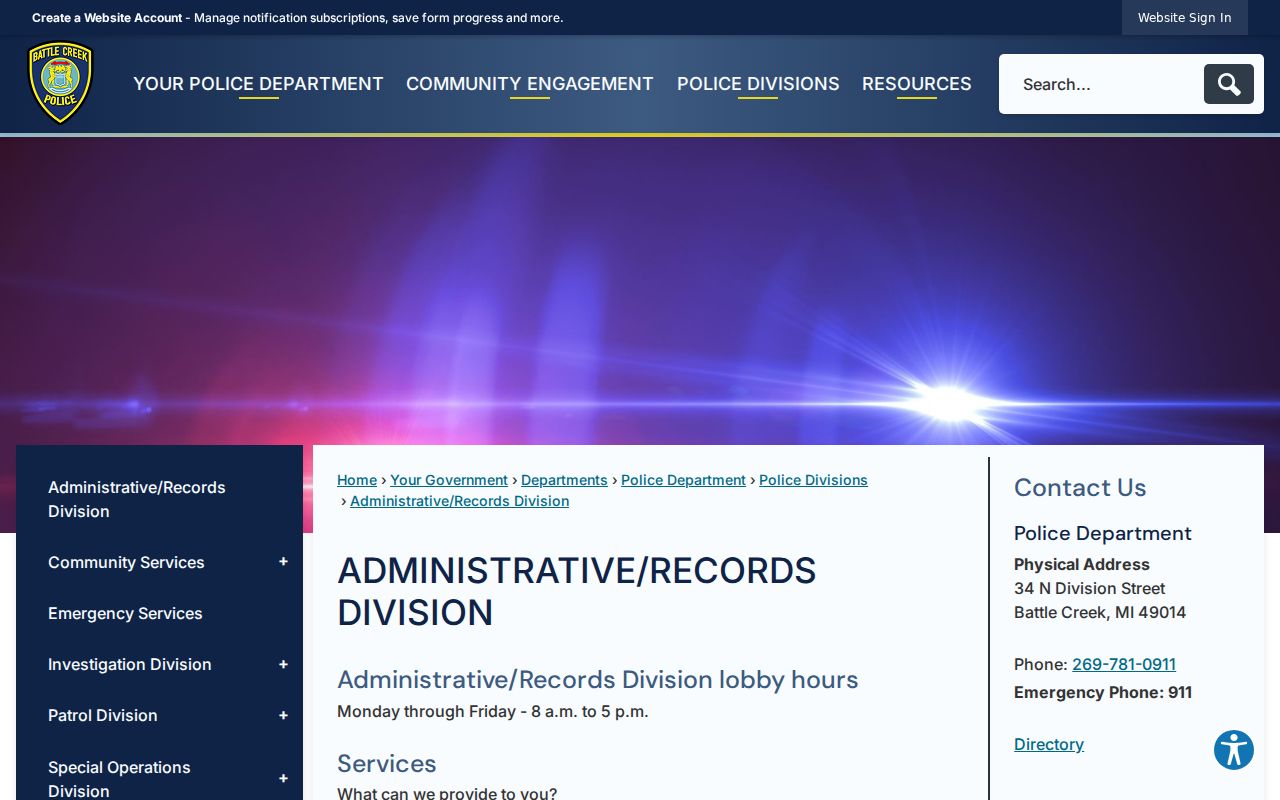The width and height of the screenshot is (1280, 800).
Task: Click the Administrative/Records Division breadcrumb link
Action: pos(459,501)
